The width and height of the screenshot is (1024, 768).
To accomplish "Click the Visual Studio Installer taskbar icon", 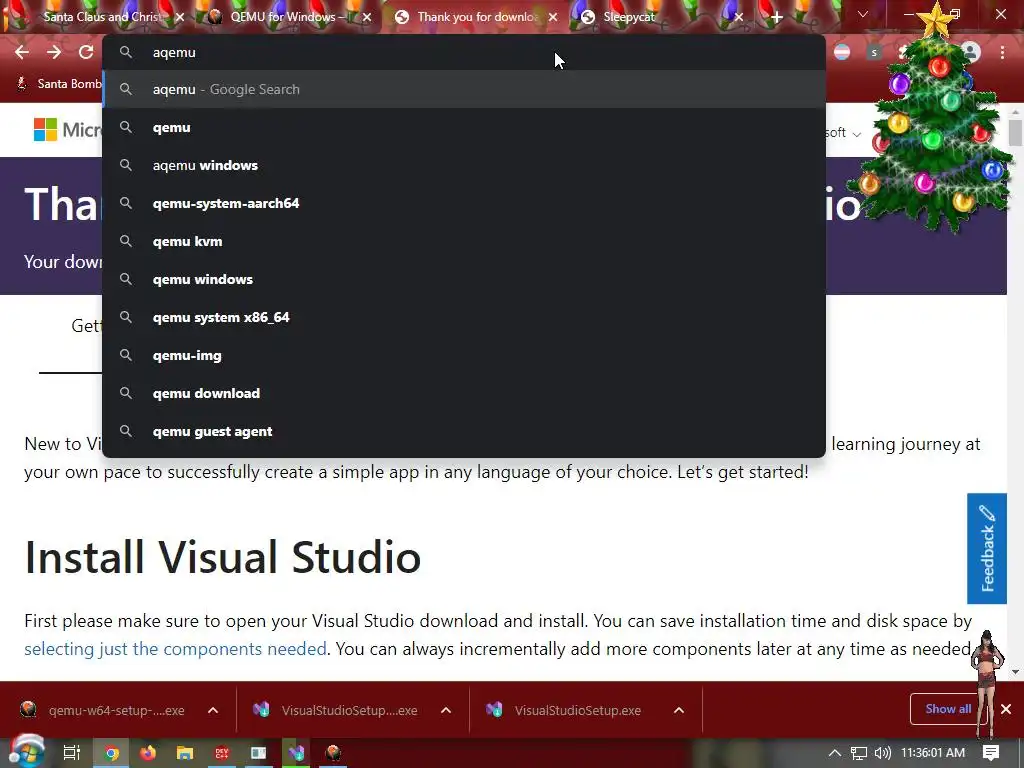I will point(296,753).
